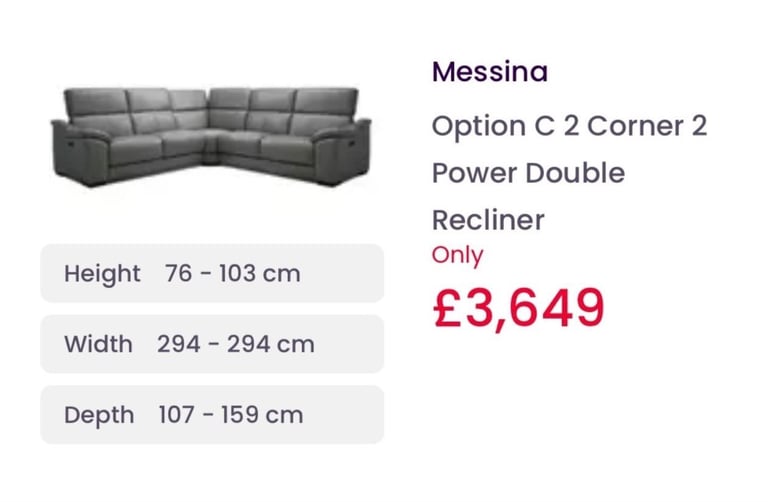Image resolution: width=768 pixels, height=502 pixels.
Task: Click the red 'Only' label
Action: click(457, 255)
